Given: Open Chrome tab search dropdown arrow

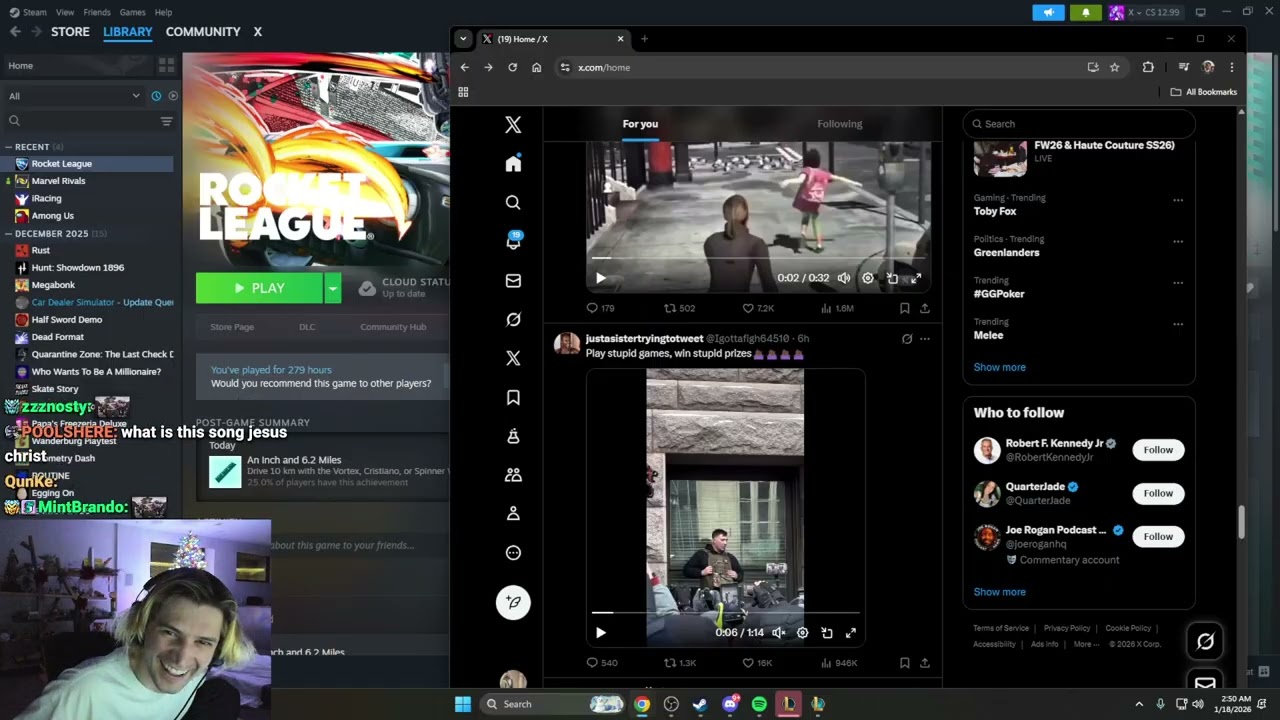Looking at the screenshot, I should (x=462, y=39).
